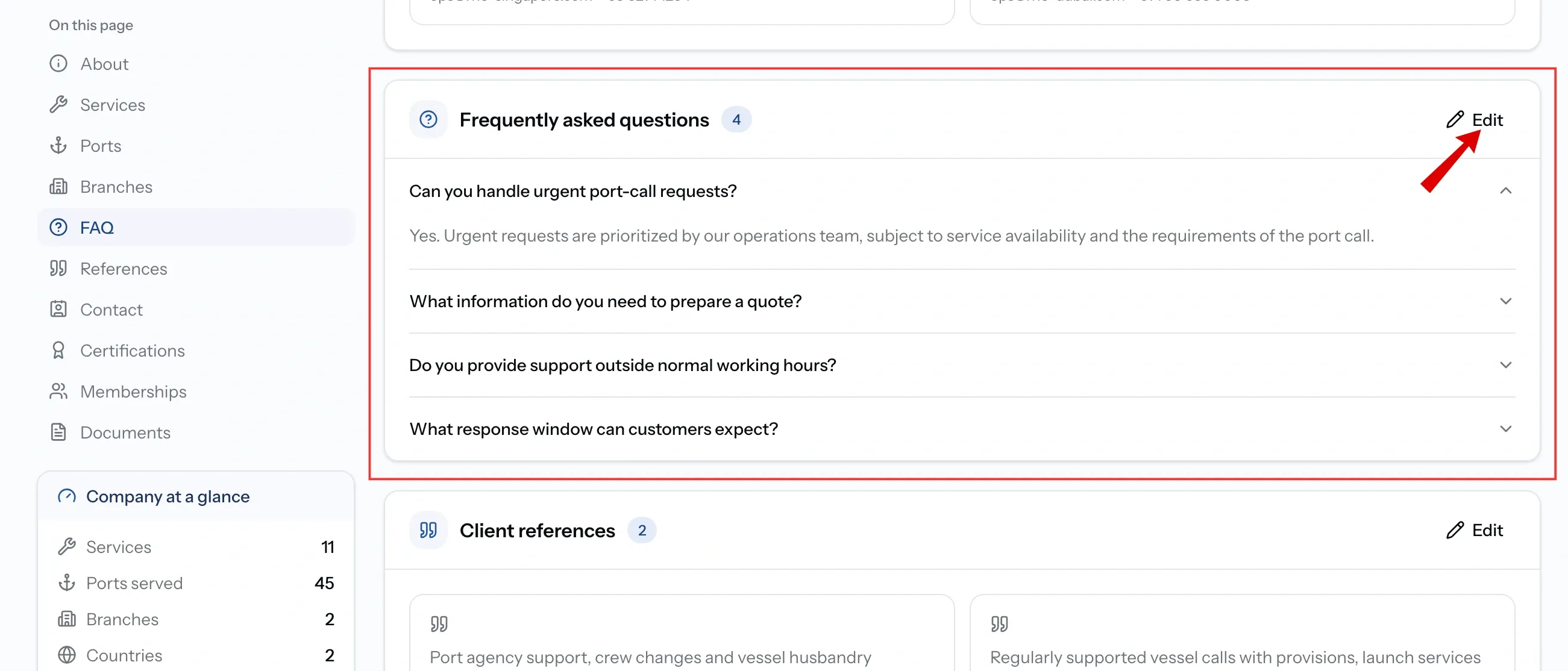This screenshot has width=1568, height=671.
Task: Click the Services count 11 in glance panel
Action: [x=327, y=547]
